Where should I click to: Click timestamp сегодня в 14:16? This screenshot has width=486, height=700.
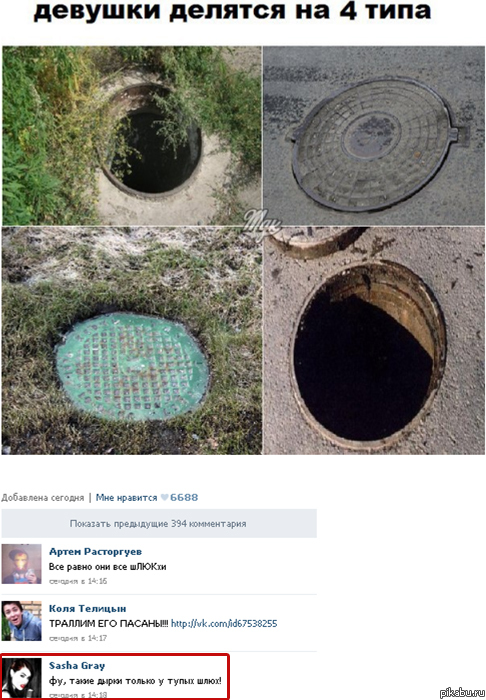coord(78,581)
